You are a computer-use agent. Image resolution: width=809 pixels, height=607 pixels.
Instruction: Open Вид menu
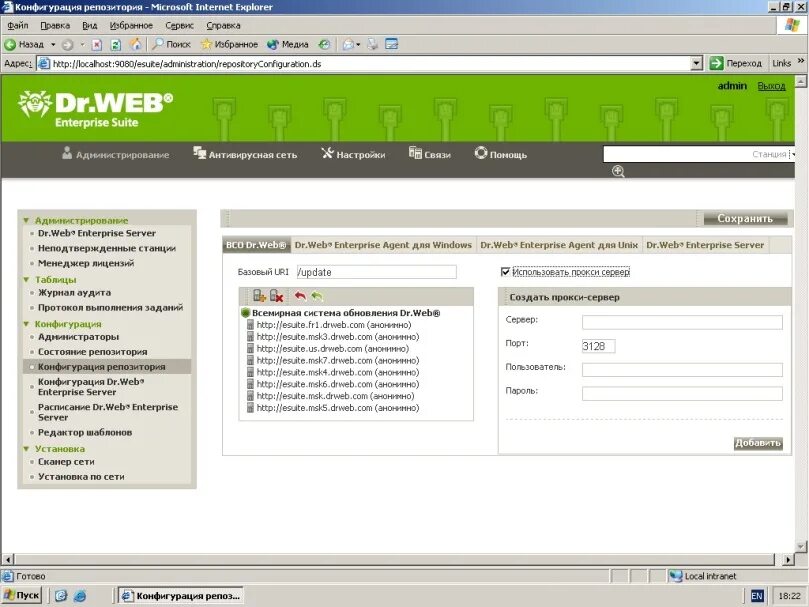90,25
